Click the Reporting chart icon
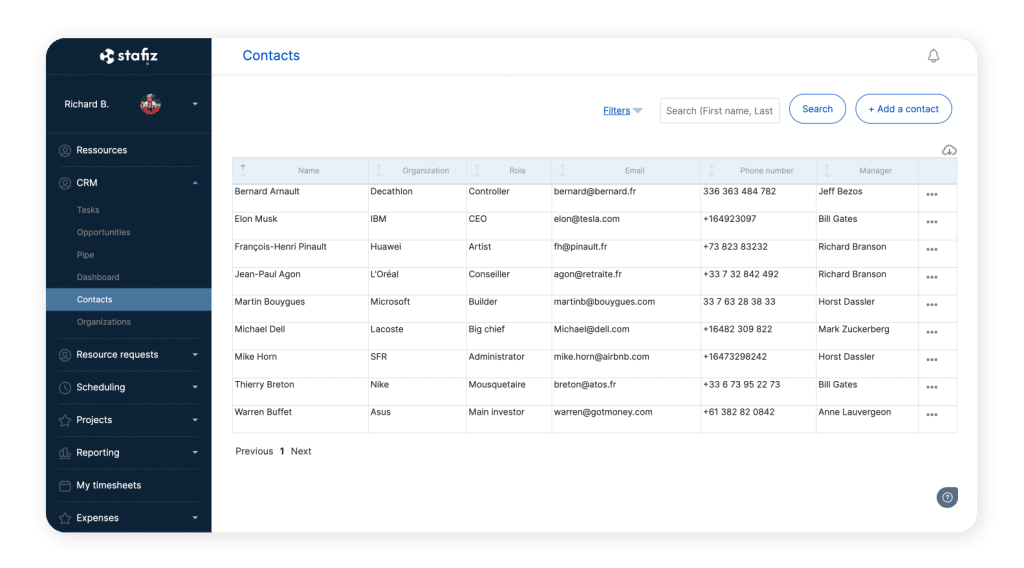 click(x=65, y=452)
